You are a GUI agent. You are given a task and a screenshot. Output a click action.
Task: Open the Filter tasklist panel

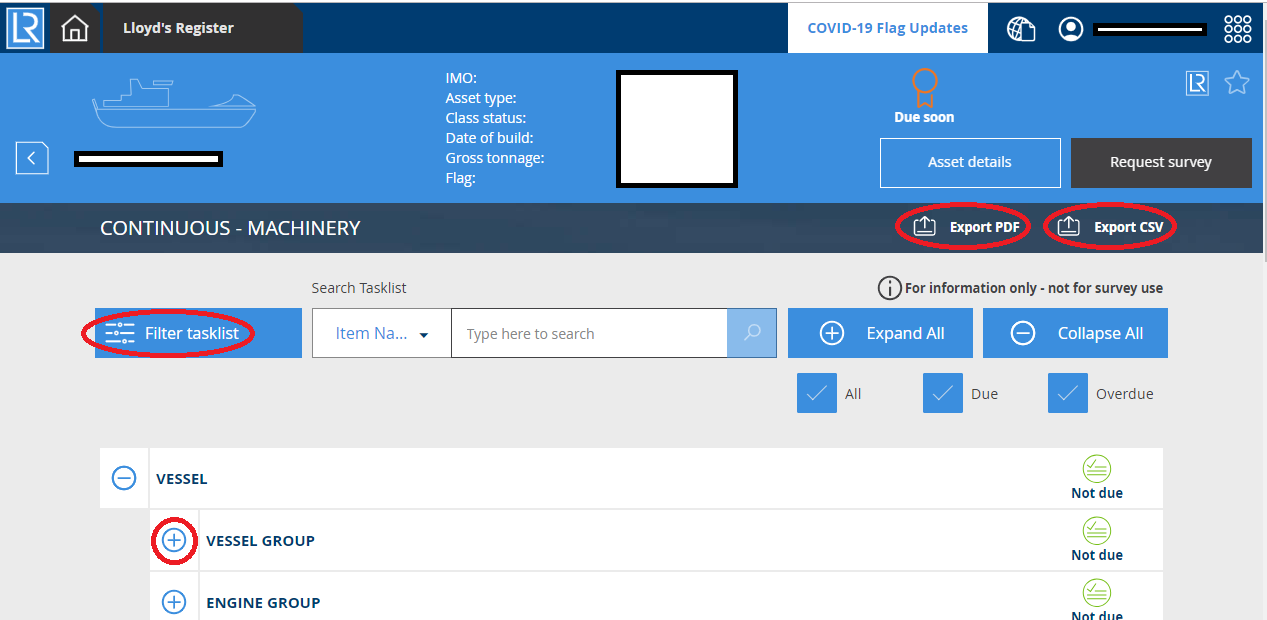(198, 333)
